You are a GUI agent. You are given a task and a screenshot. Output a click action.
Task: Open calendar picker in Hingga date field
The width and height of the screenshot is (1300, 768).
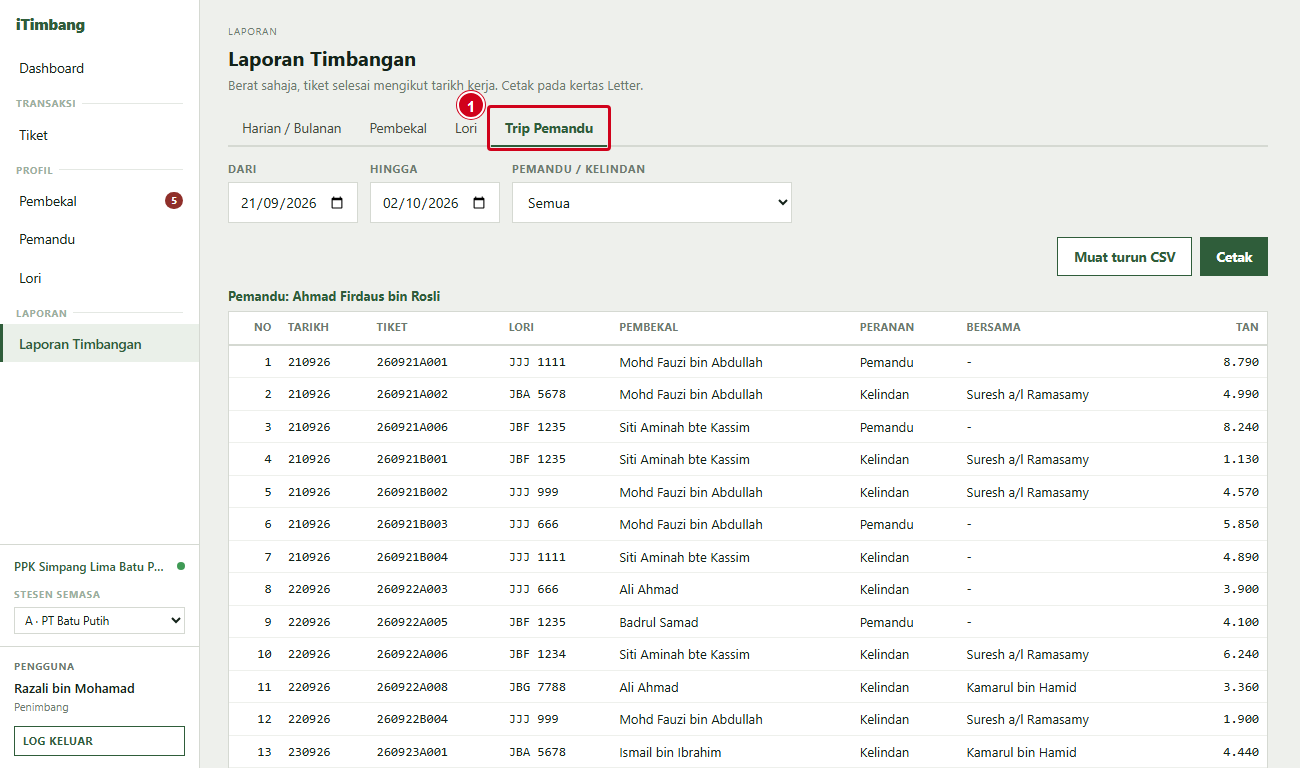click(479, 203)
